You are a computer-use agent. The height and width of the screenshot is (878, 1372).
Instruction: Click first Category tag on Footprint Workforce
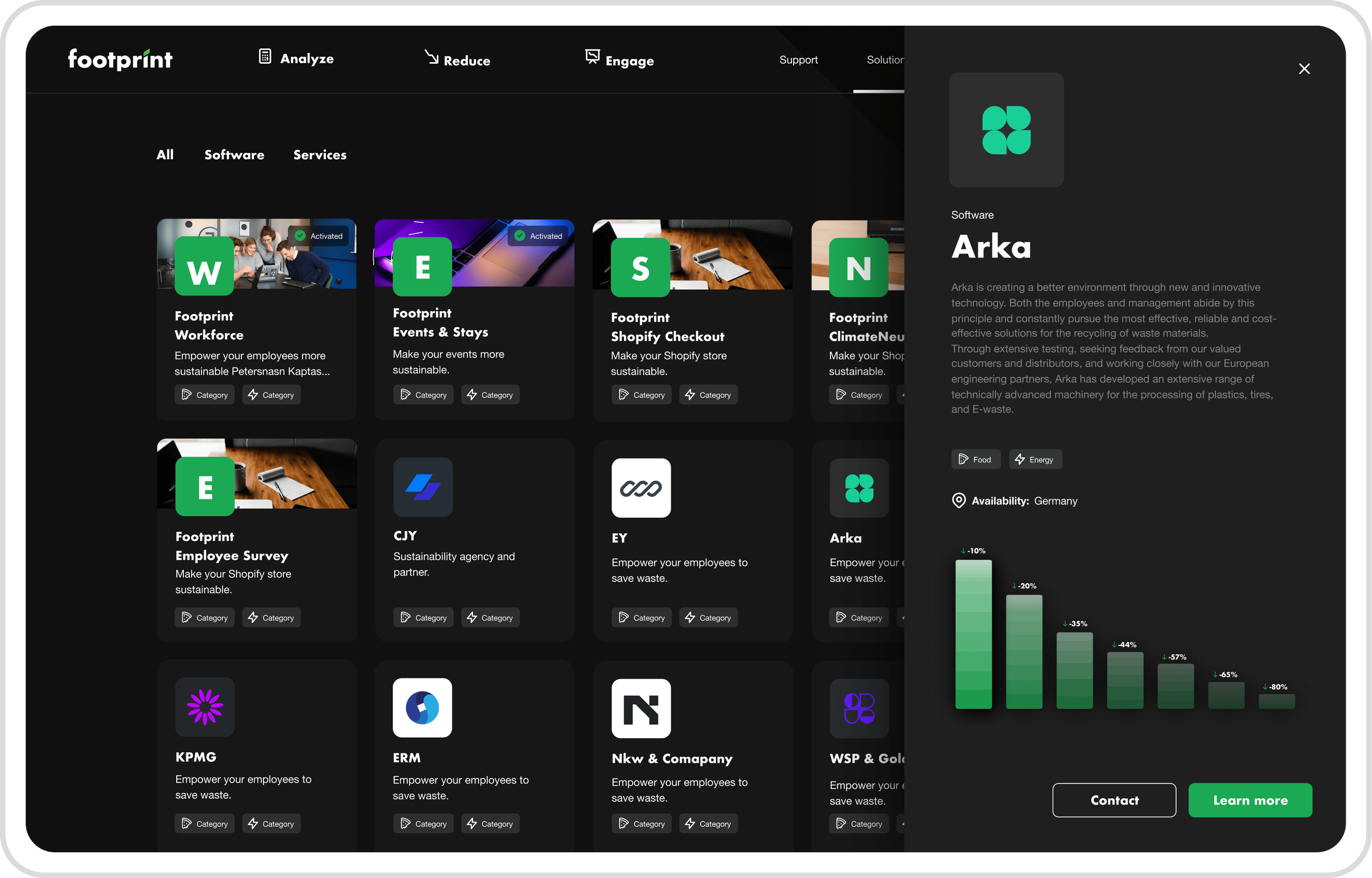[x=205, y=395]
